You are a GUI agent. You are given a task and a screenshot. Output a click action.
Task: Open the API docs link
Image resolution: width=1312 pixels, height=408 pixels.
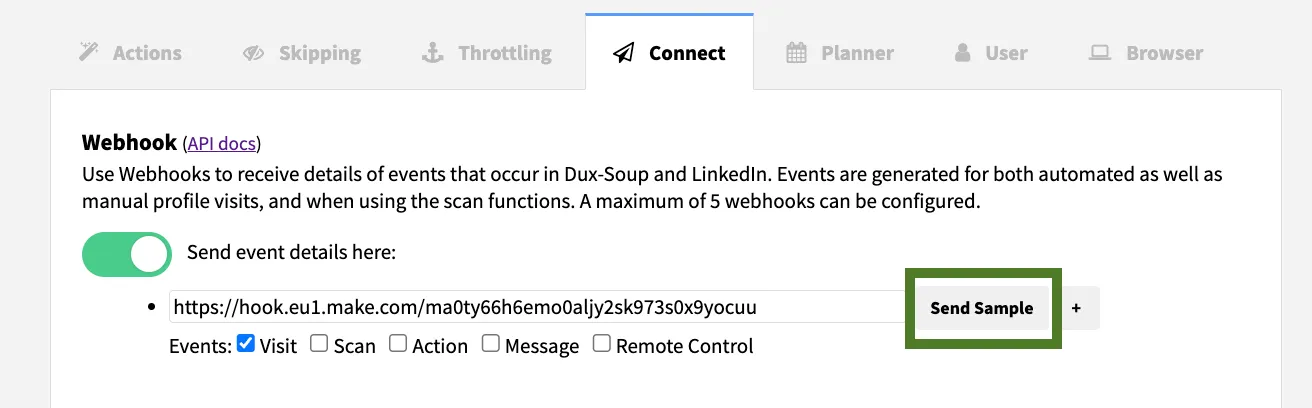(x=222, y=144)
